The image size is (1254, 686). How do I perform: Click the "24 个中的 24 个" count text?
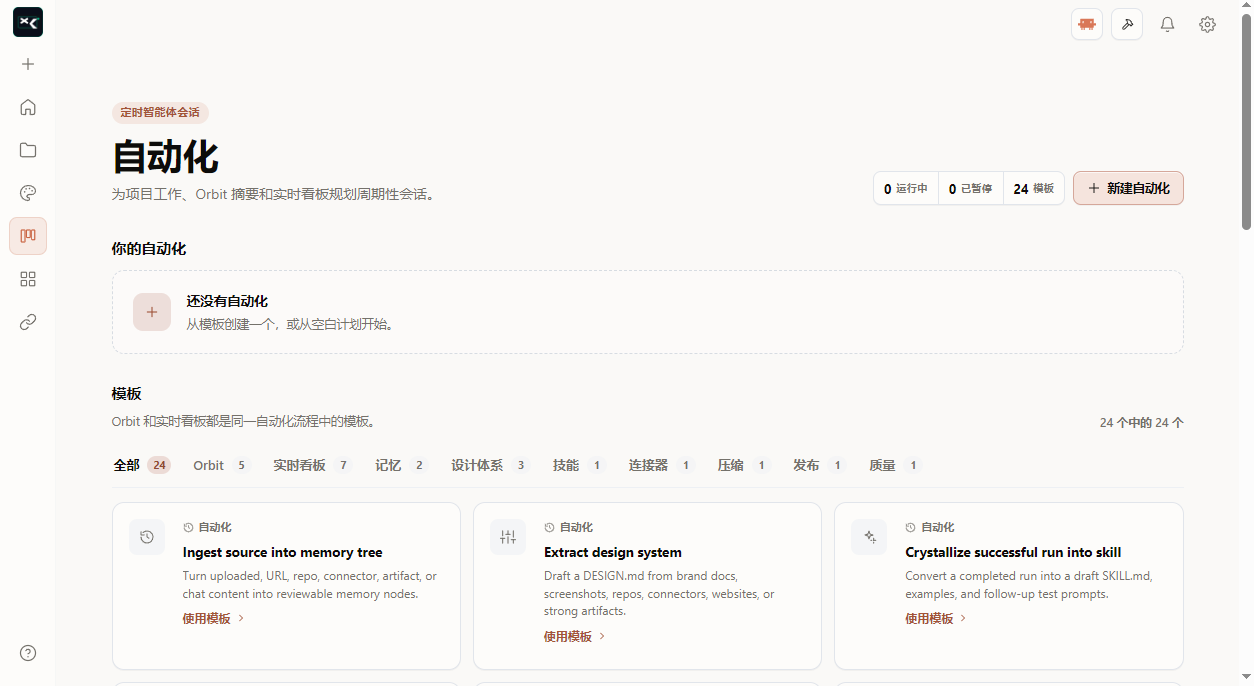pyautogui.click(x=1142, y=423)
